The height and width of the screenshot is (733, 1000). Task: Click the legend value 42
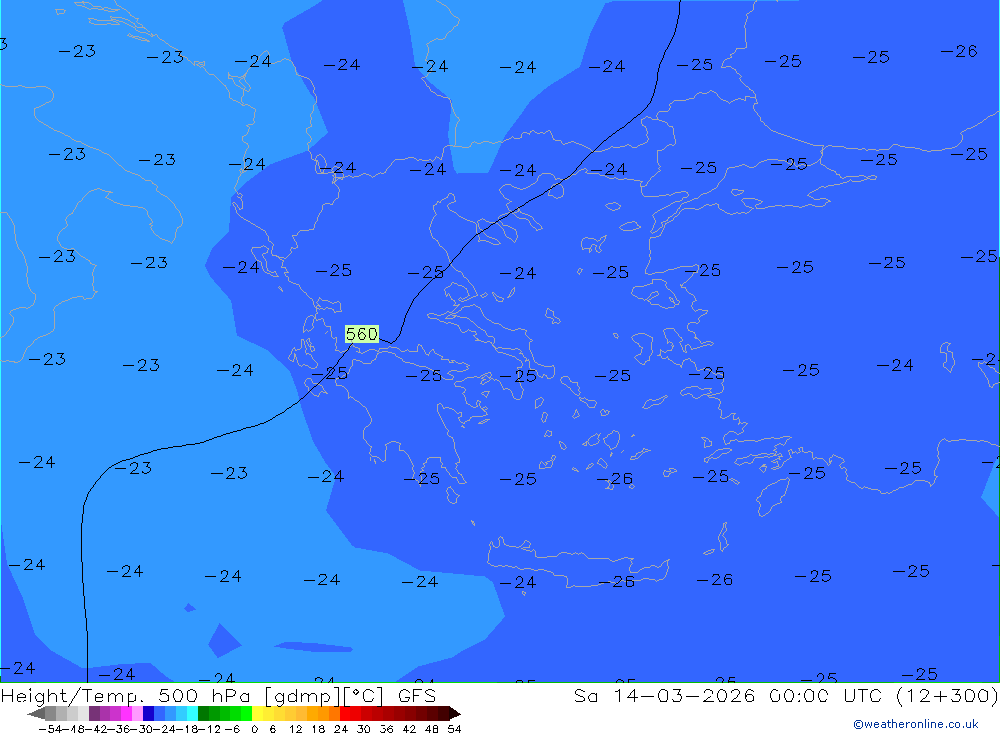(409, 729)
